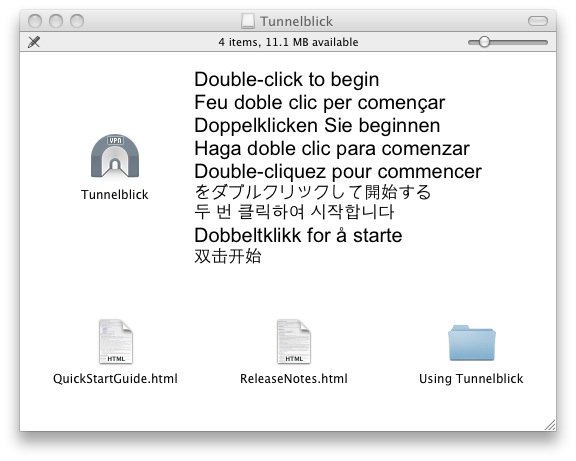Click the right end of icon size slider track
Viewport: 576px width, 461px height.
[x=545, y=42]
